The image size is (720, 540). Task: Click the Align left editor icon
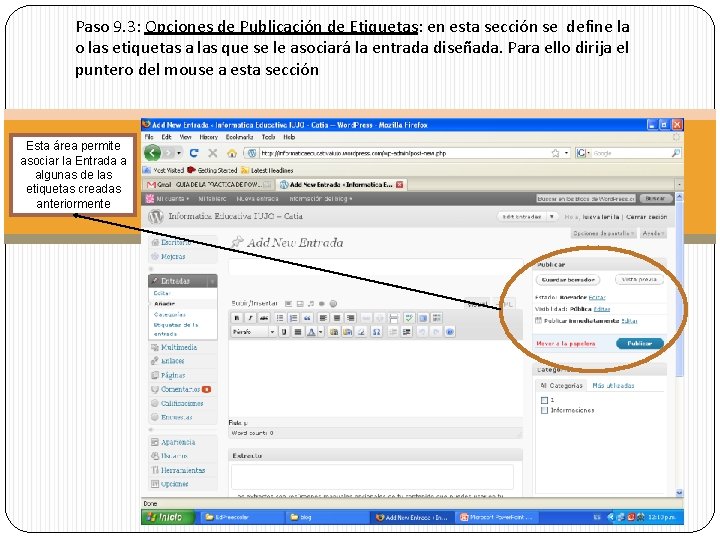(x=323, y=318)
